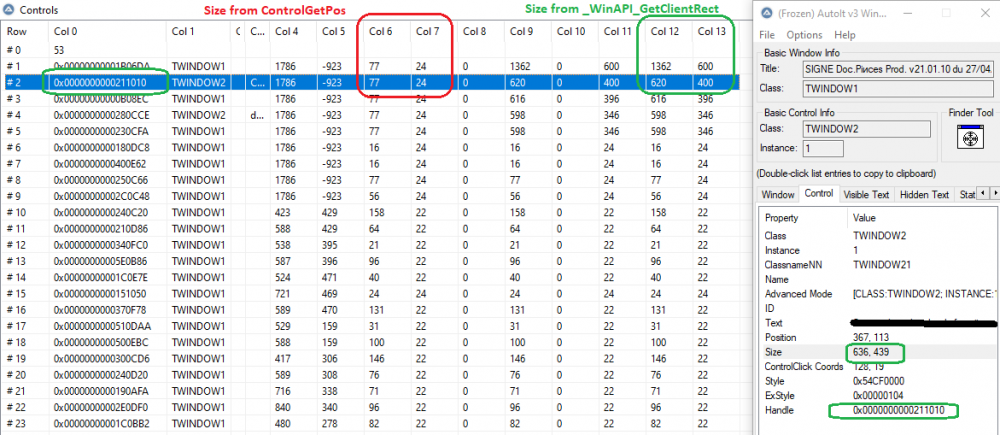Click the AutoIt Window Info app icon

coord(765,13)
